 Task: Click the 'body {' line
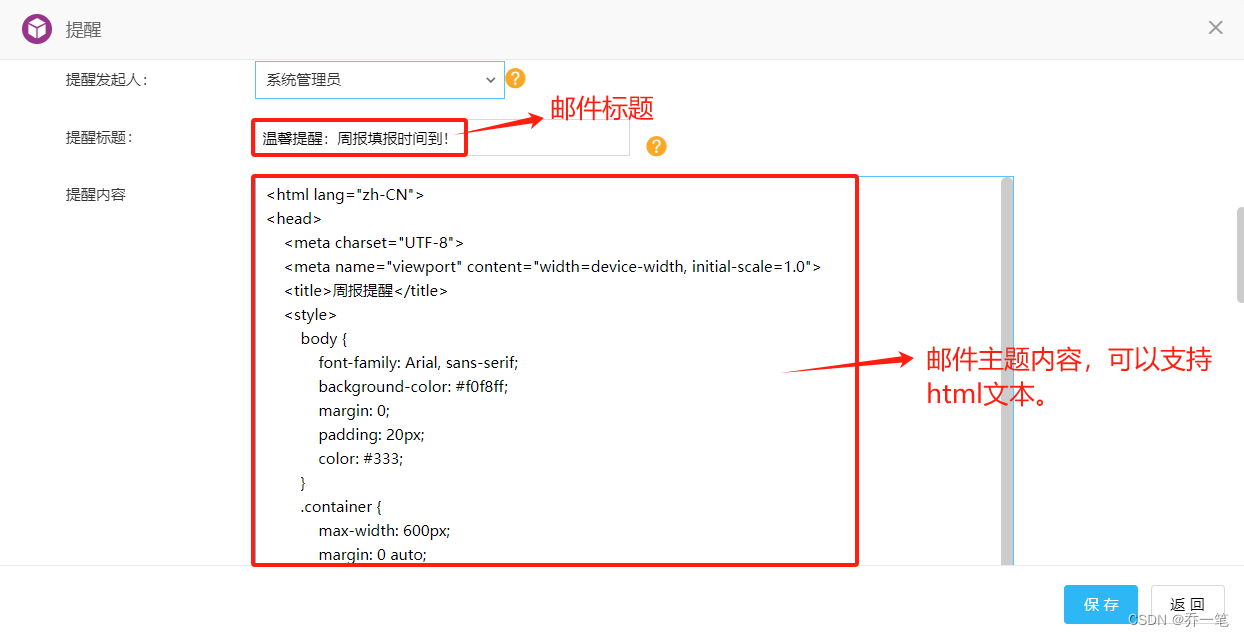[324, 339]
